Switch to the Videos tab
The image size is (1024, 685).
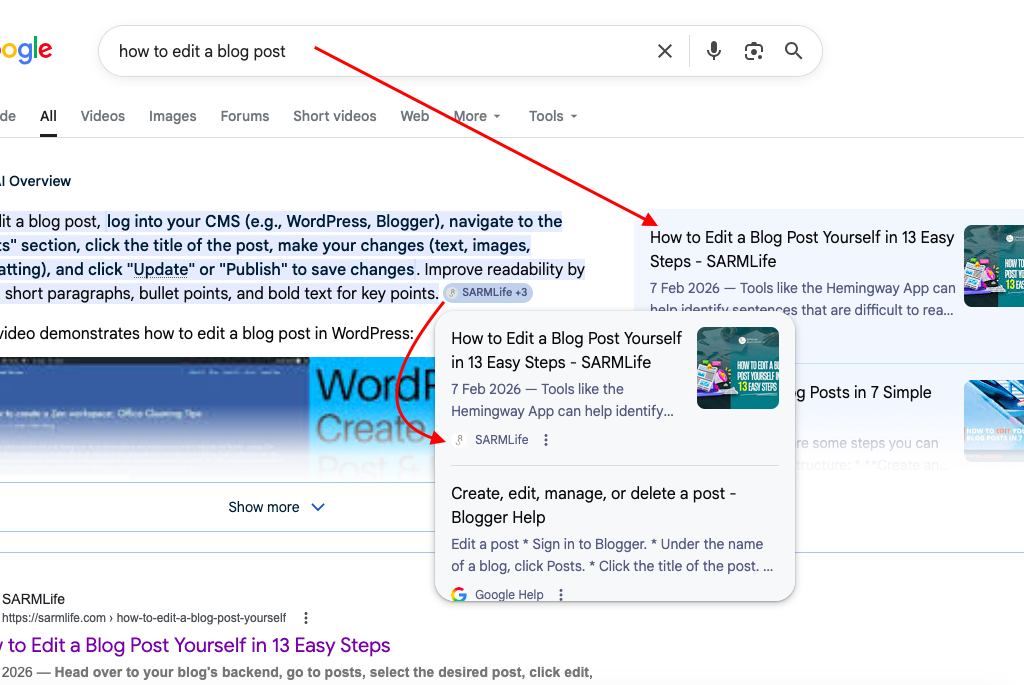[x=102, y=116]
